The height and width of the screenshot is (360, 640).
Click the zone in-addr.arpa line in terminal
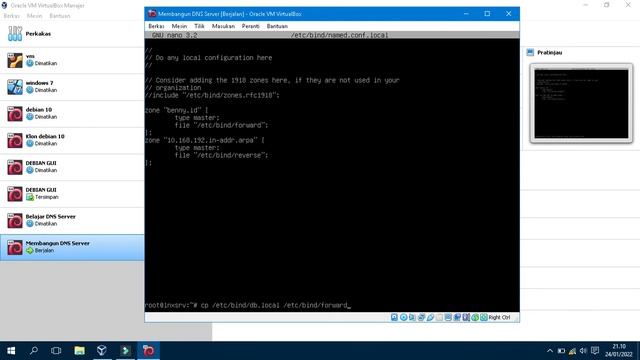(x=204, y=140)
